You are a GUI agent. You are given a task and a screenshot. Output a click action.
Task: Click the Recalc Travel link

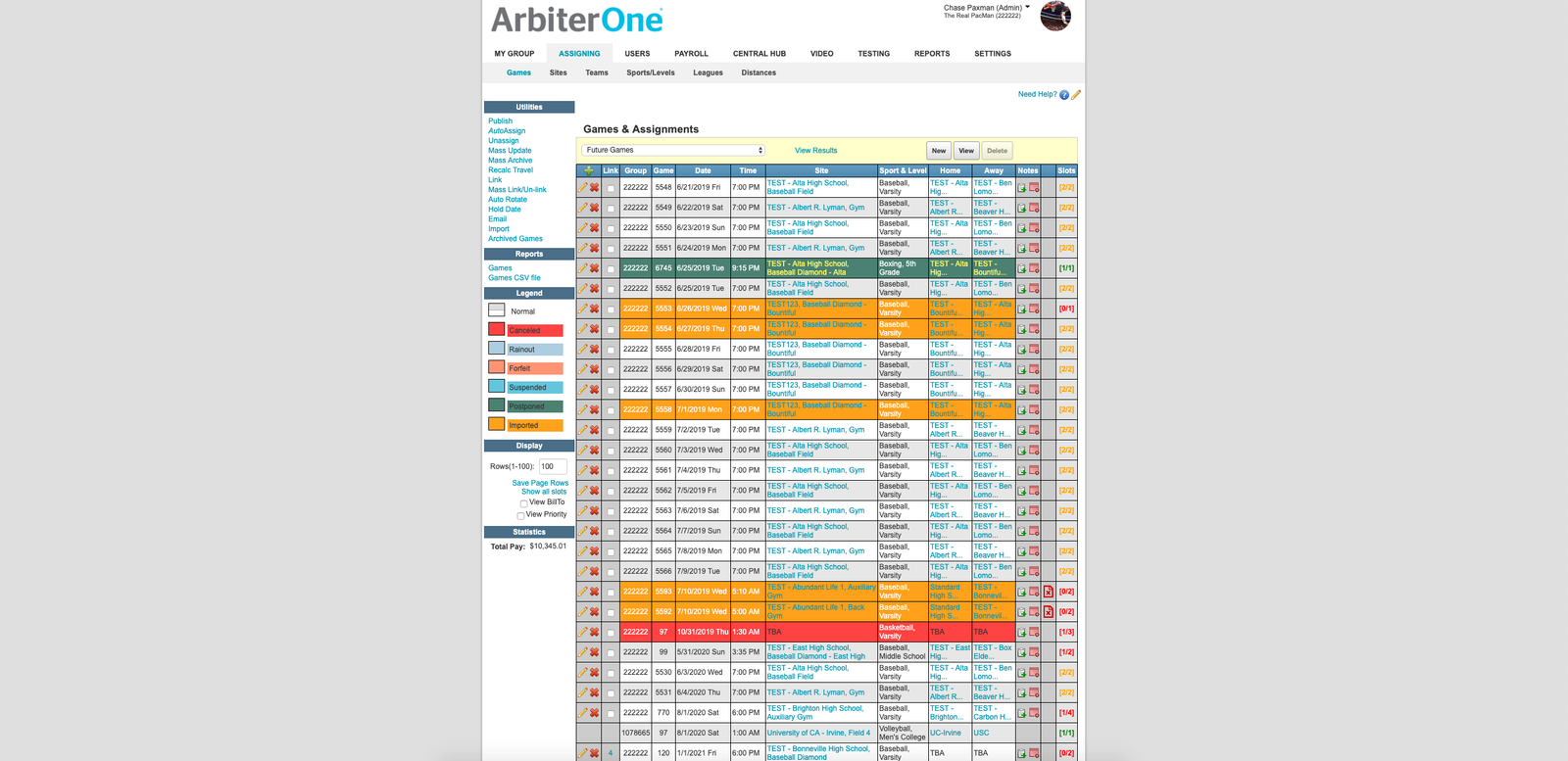click(x=511, y=170)
